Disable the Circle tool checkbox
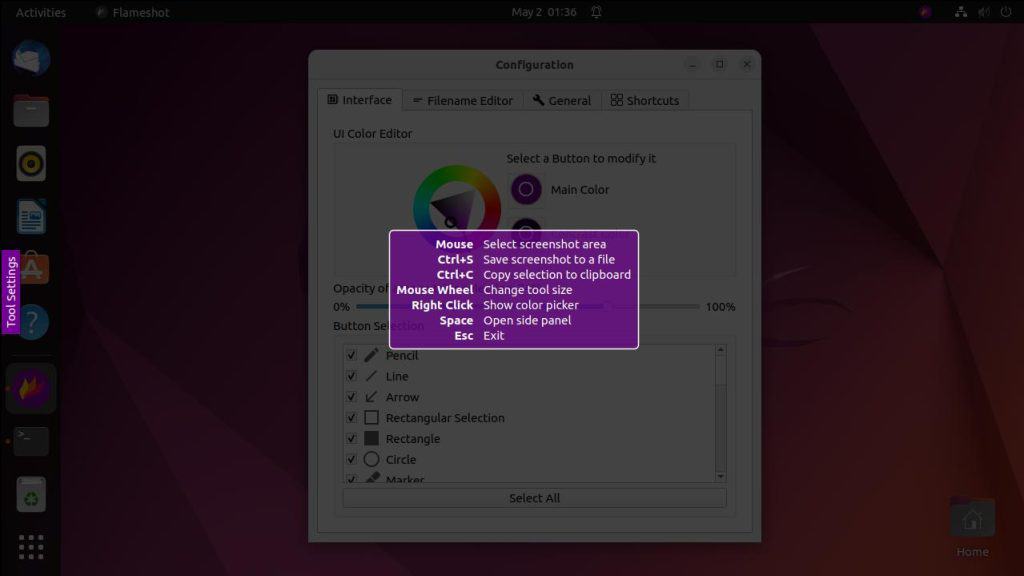Screen dimensions: 1024x576 [x=351, y=460]
